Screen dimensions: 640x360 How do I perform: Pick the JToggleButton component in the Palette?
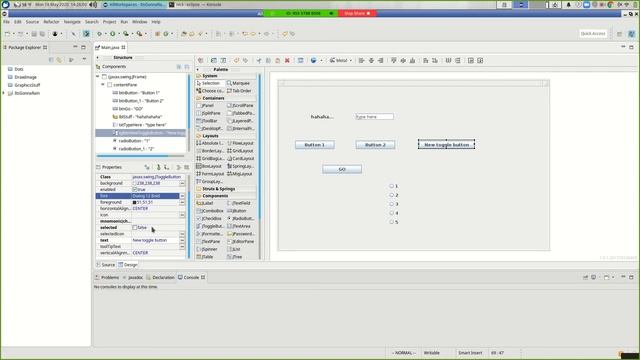210,226
